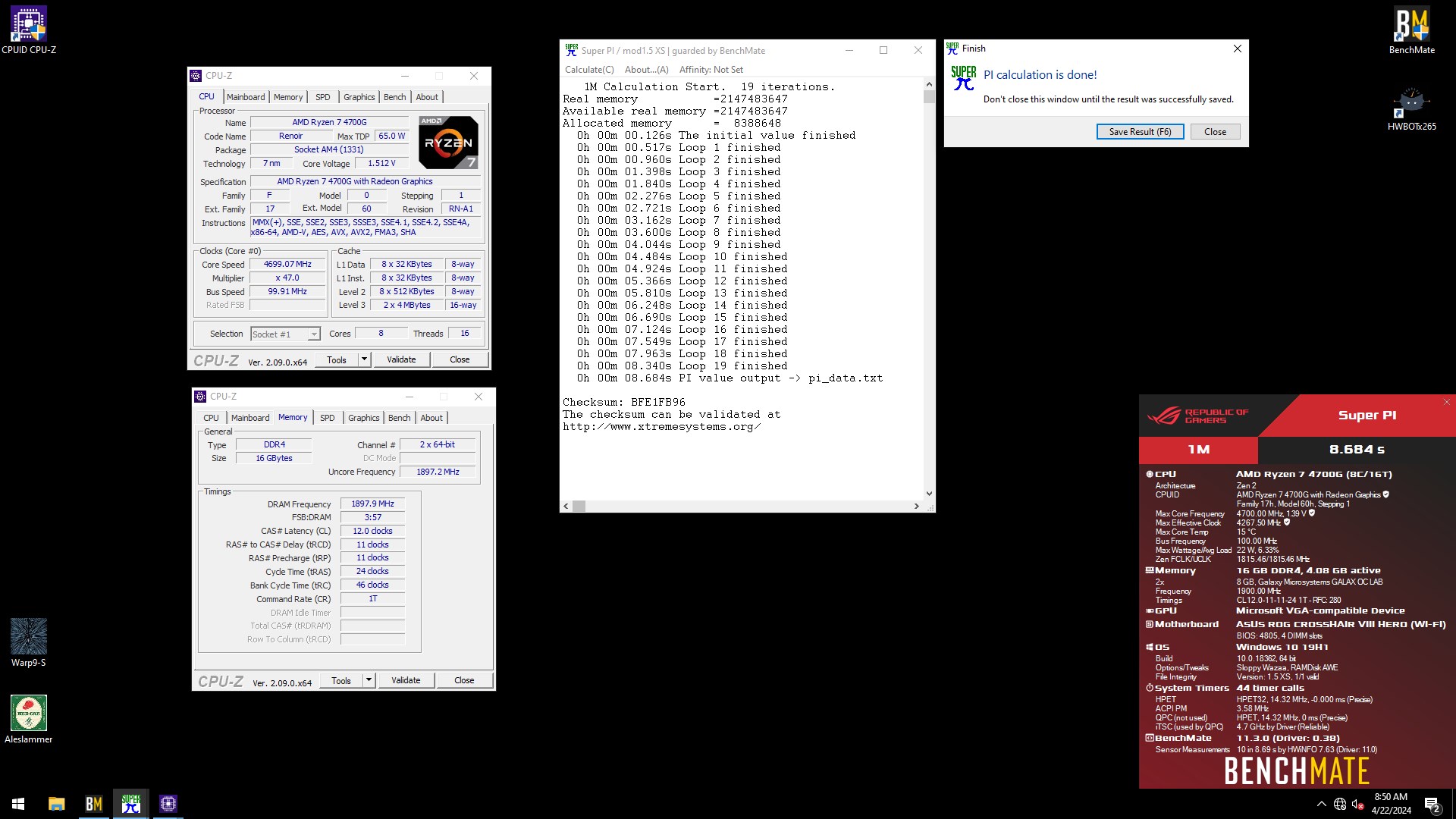The image size is (1456, 819).
Task: Click the Windows Start button
Action: 18,804
